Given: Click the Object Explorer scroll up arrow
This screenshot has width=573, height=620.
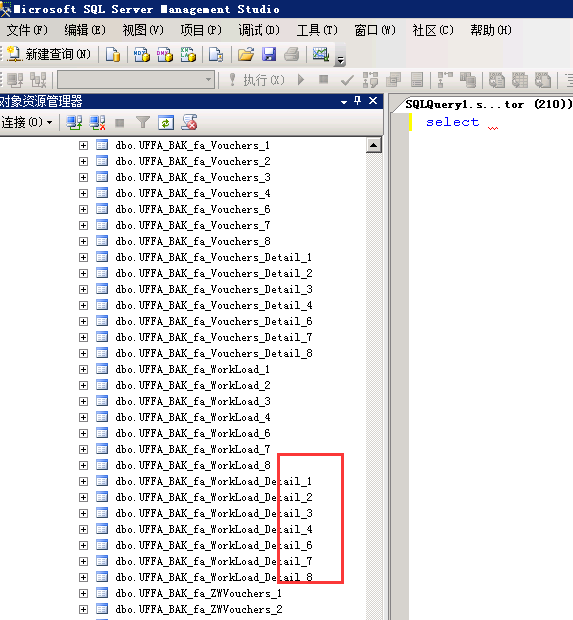Looking at the screenshot, I should (373, 145).
